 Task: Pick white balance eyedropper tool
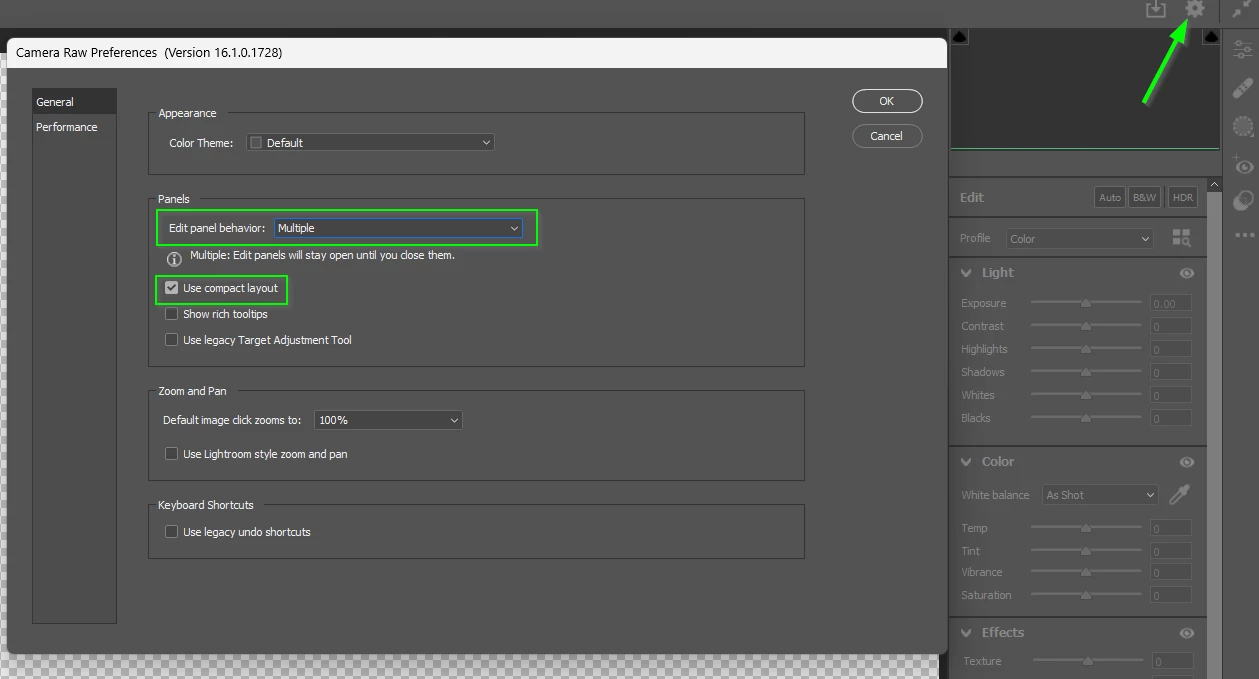click(x=1180, y=494)
